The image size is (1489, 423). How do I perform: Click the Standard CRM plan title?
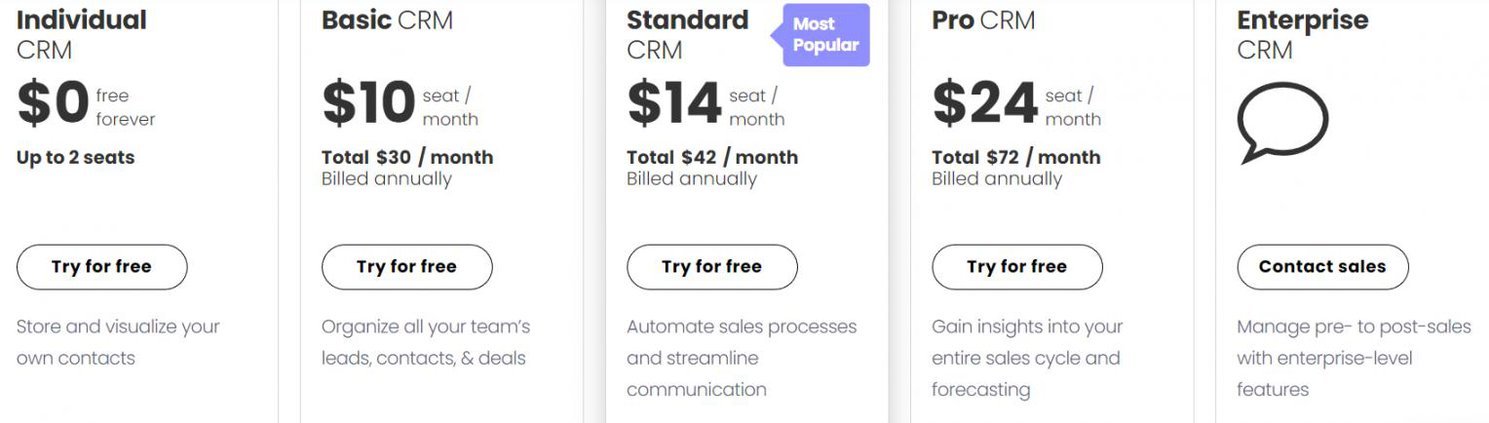point(687,34)
